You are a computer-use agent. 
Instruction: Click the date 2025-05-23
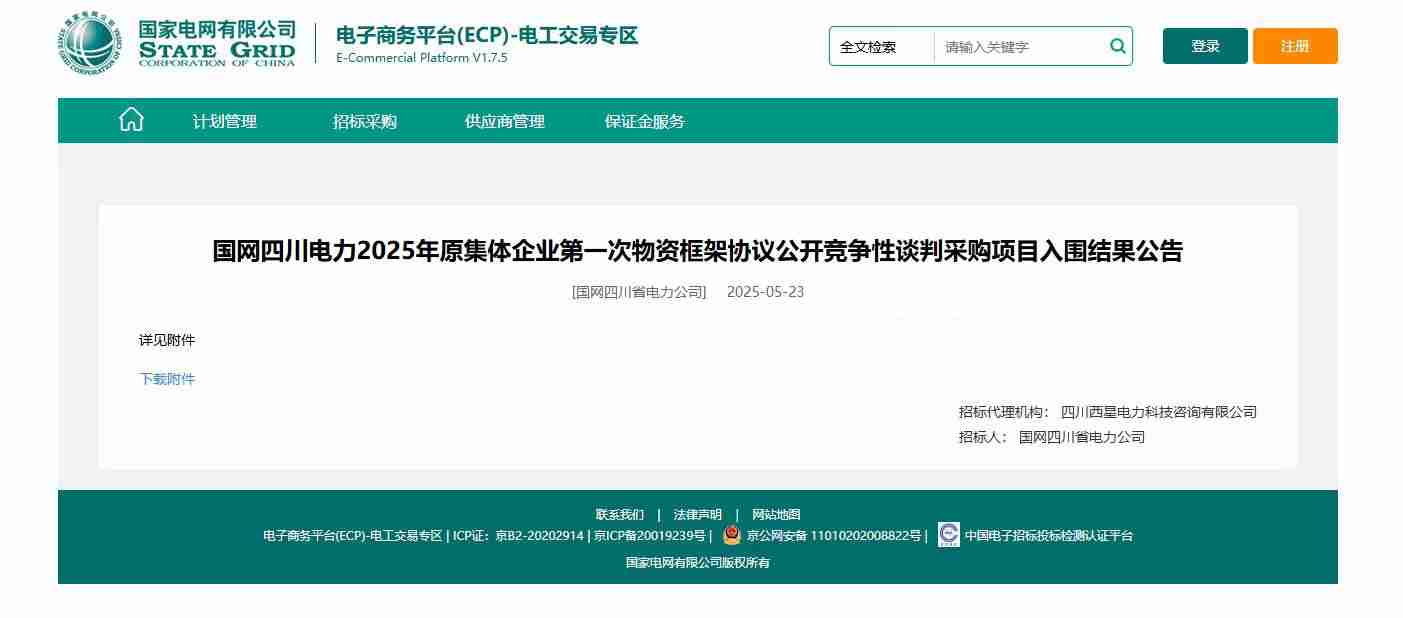pyautogui.click(x=765, y=292)
